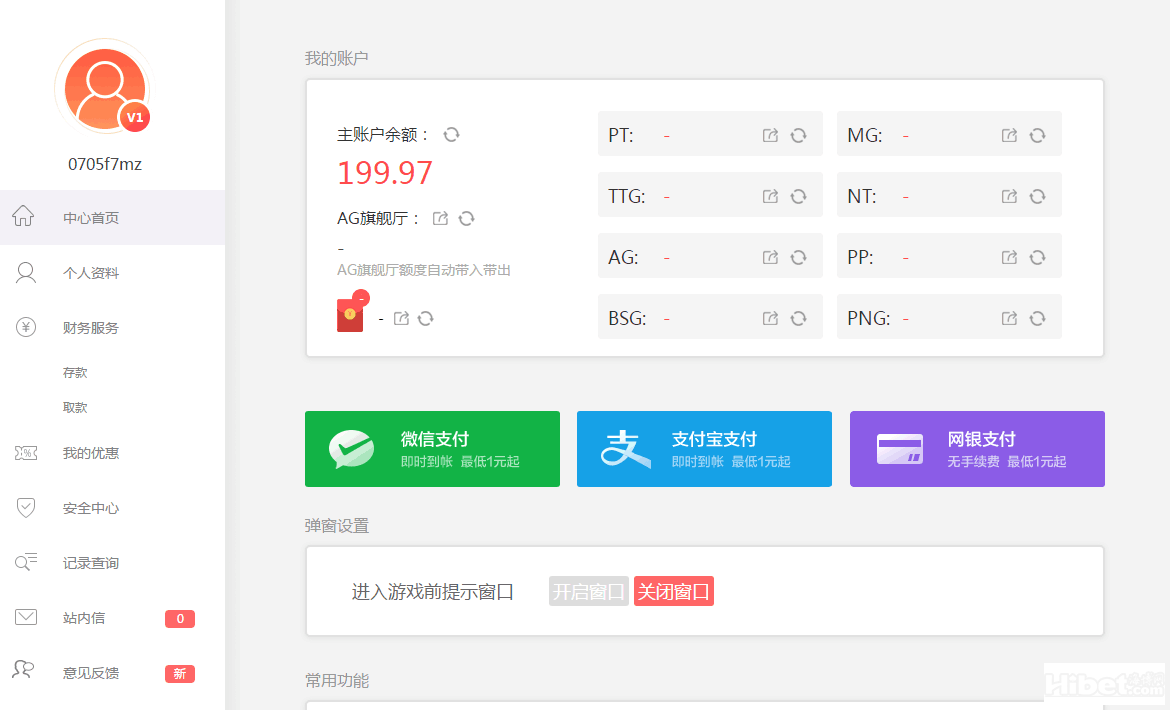Image resolution: width=1170 pixels, height=710 pixels.
Task: Pay with 微信支付 button
Action: pyautogui.click(x=432, y=449)
